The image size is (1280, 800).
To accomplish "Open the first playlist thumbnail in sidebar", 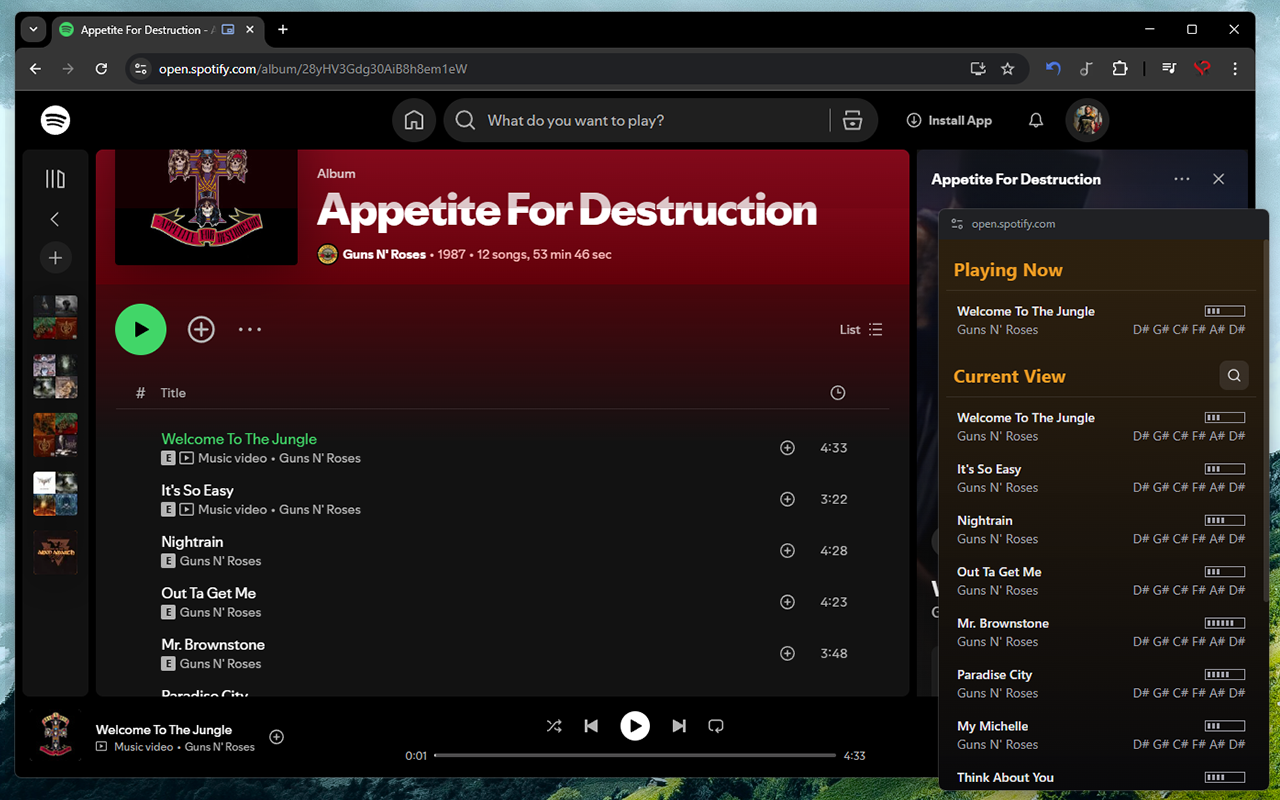I will coord(55,316).
